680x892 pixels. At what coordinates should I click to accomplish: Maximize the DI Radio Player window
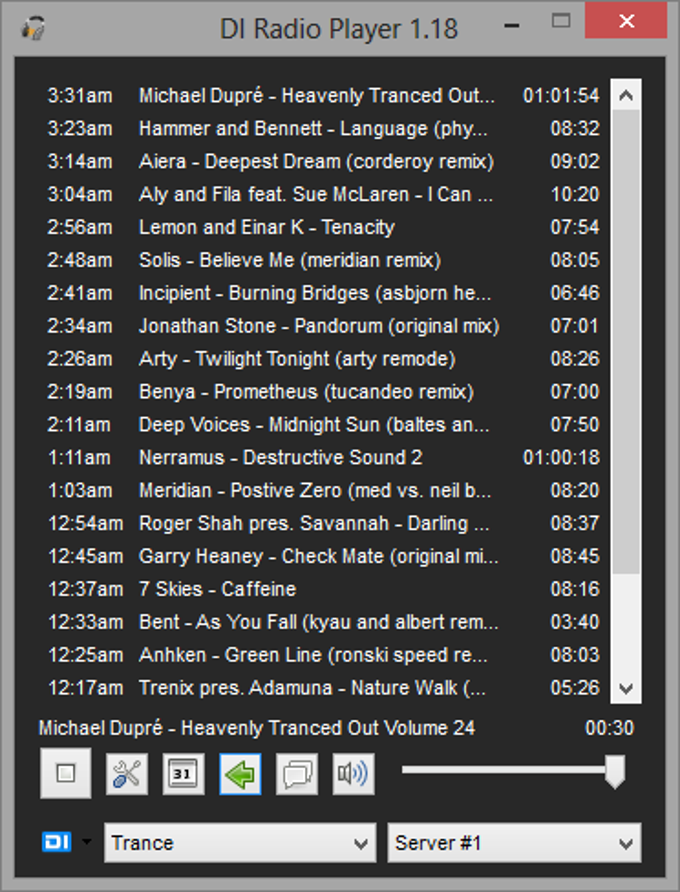coord(561,22)
